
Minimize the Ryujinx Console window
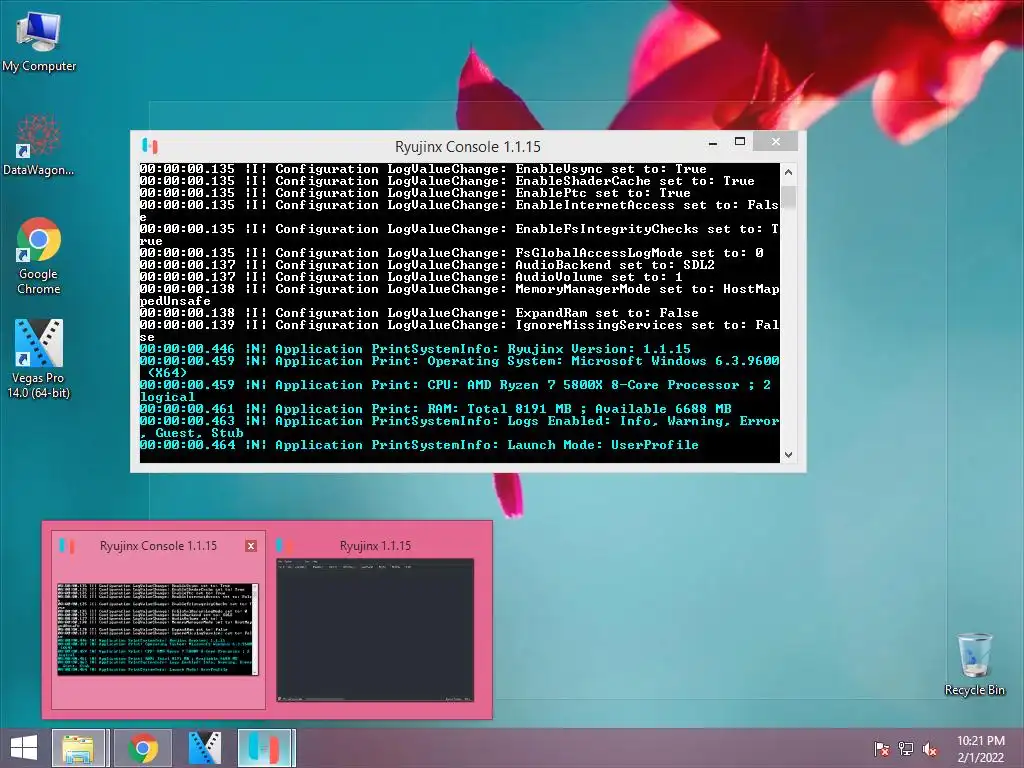(x=713, y=142)
